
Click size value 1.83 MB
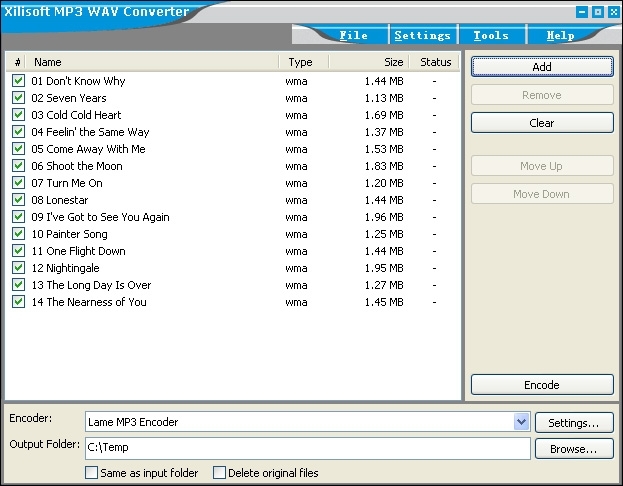(x=384, y=166)
